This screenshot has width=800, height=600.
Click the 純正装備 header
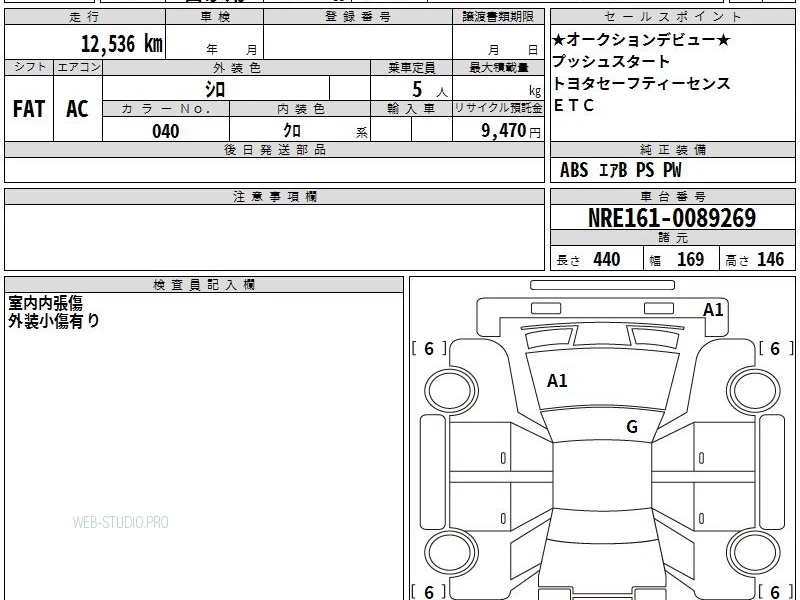(672, 150)
